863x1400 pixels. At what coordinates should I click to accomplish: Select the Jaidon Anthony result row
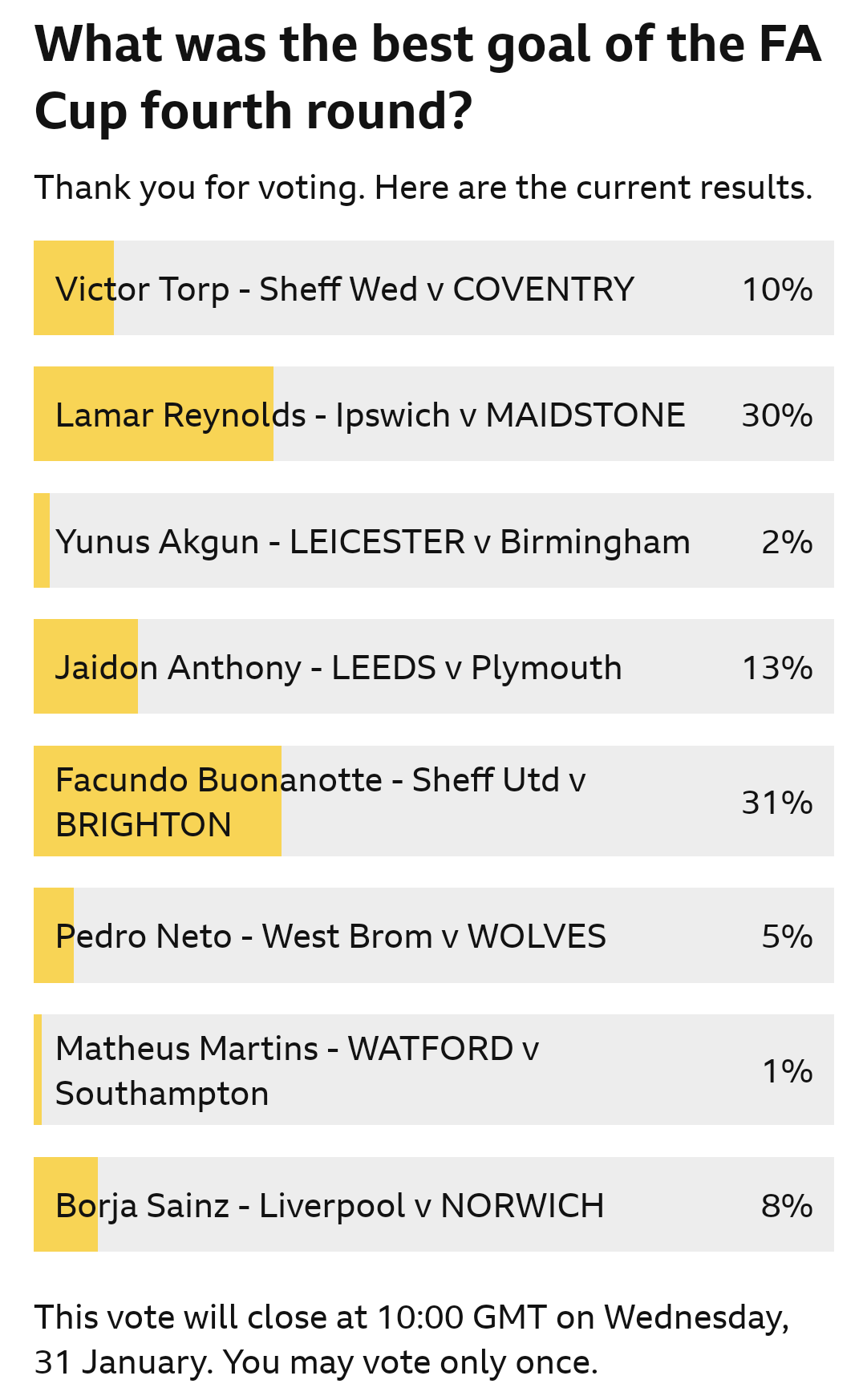(433, 666)
